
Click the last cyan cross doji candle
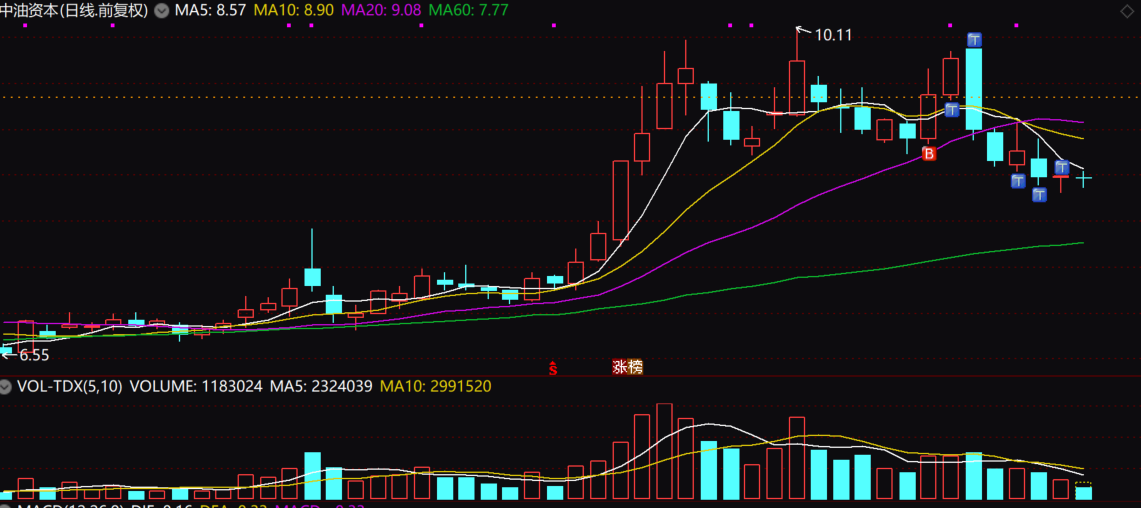click(1084, 177)
